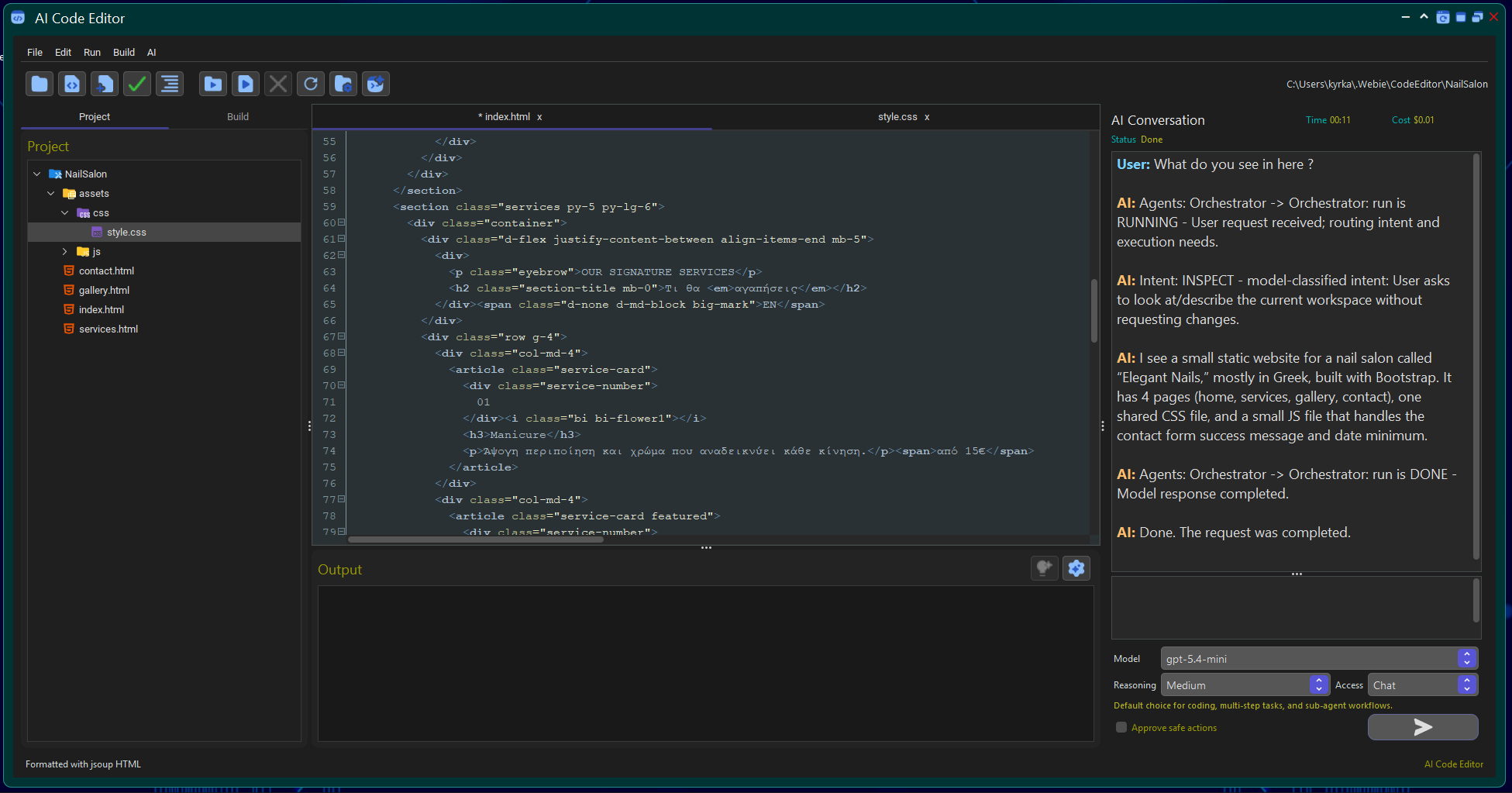Click status text Formatted with jsoup HTML
Screen dimensions: 1512x793
(x=83, y=764)
